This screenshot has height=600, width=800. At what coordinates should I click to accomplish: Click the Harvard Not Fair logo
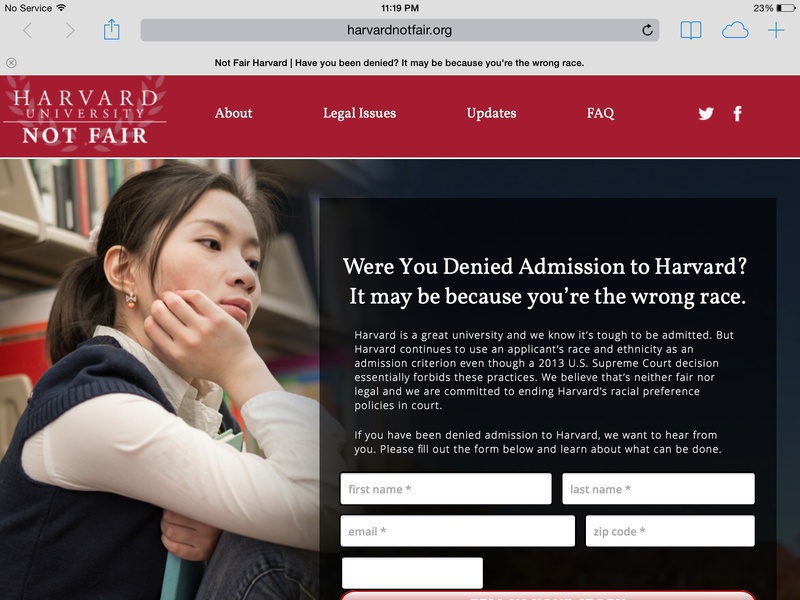coord(85,116)
